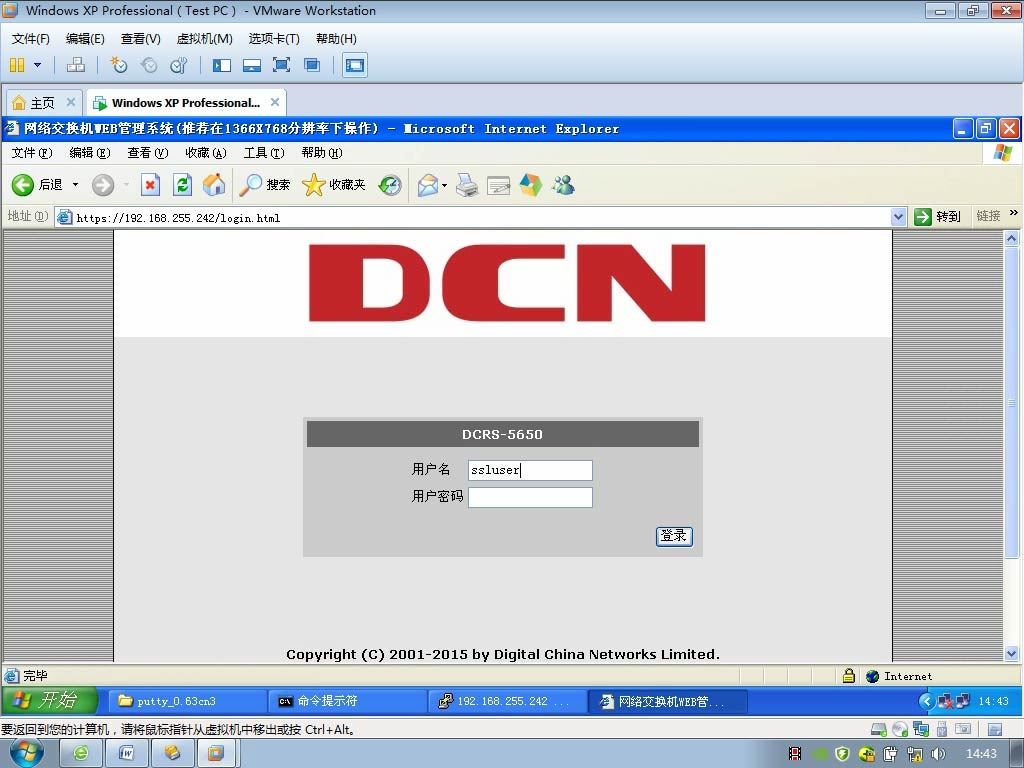Click the IE history icon
Viewport: 1024px width, 768px height.
[x=390, y=185]
